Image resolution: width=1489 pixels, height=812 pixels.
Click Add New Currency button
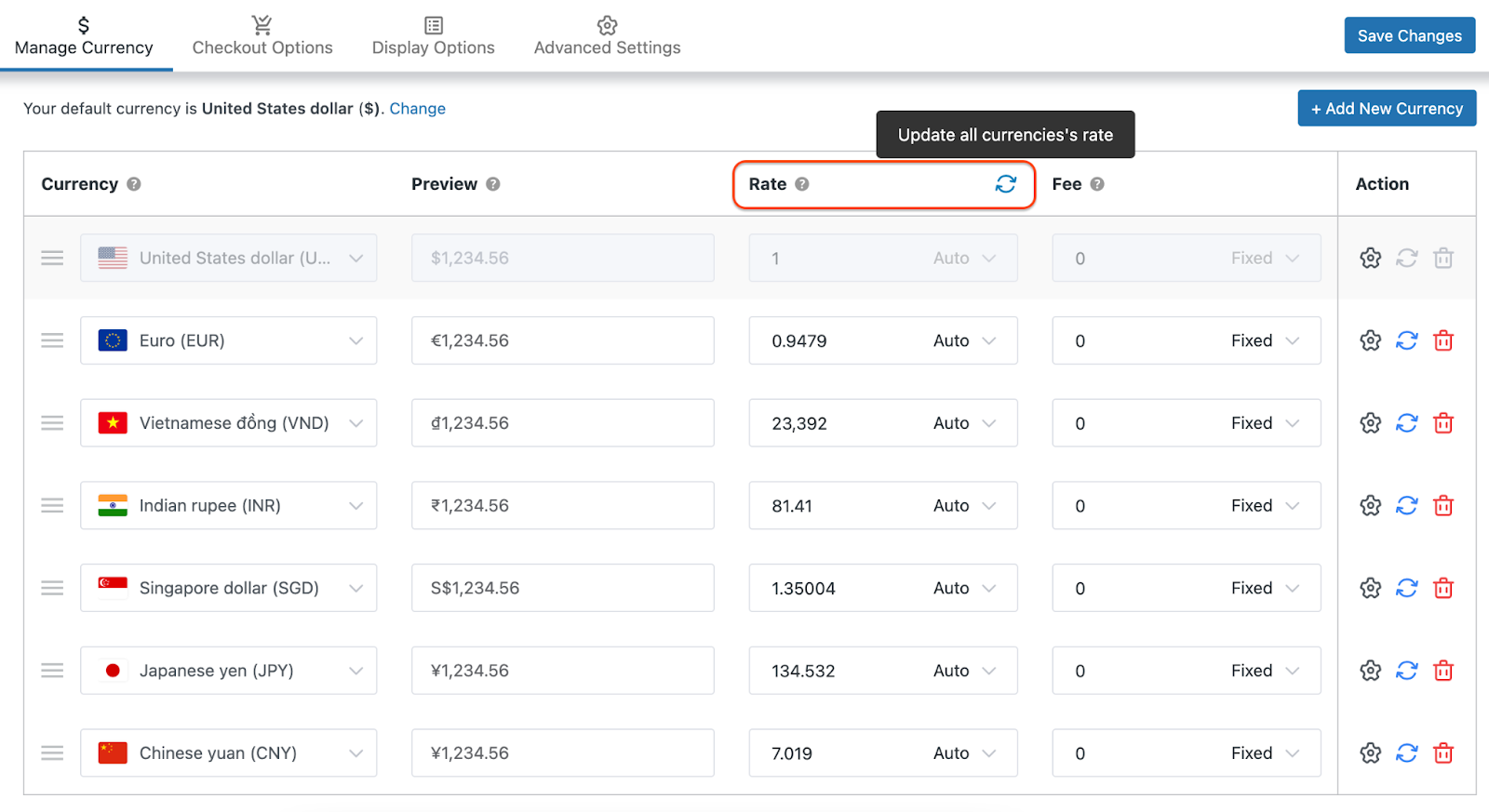click(x=1387, y=109)
